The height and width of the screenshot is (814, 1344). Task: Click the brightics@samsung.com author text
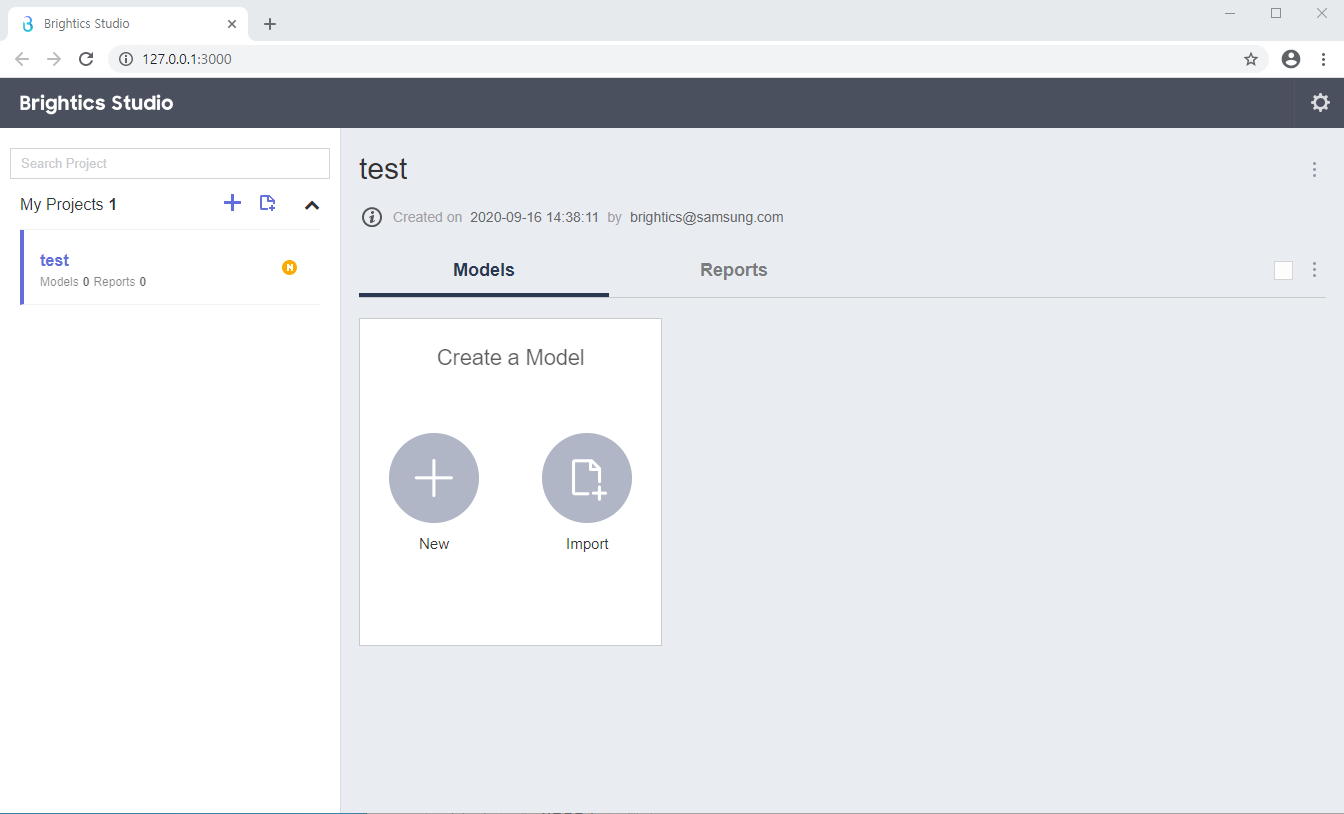coord(707,217)
